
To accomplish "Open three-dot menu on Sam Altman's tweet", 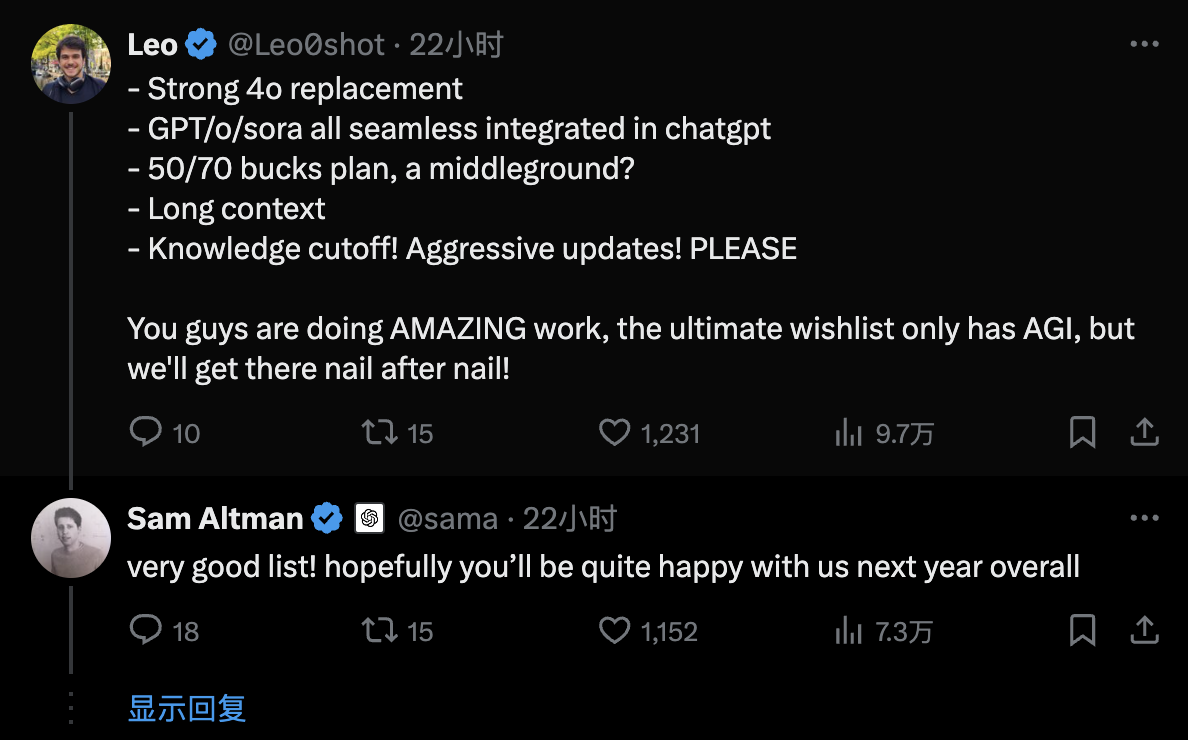I will pyautogui.click(x=1144, y=518).
